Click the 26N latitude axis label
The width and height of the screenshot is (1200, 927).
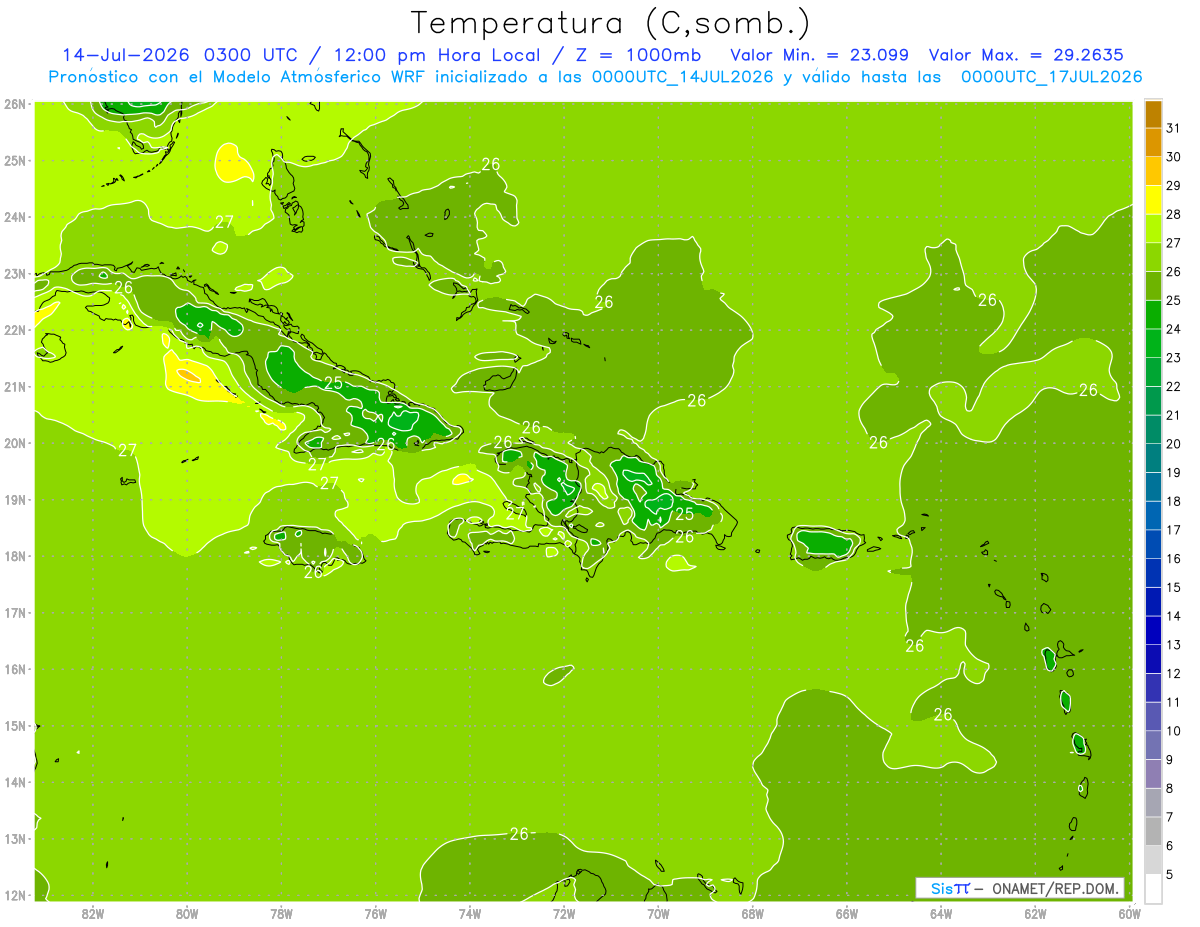pyautogui.click(x=14, y=104)
